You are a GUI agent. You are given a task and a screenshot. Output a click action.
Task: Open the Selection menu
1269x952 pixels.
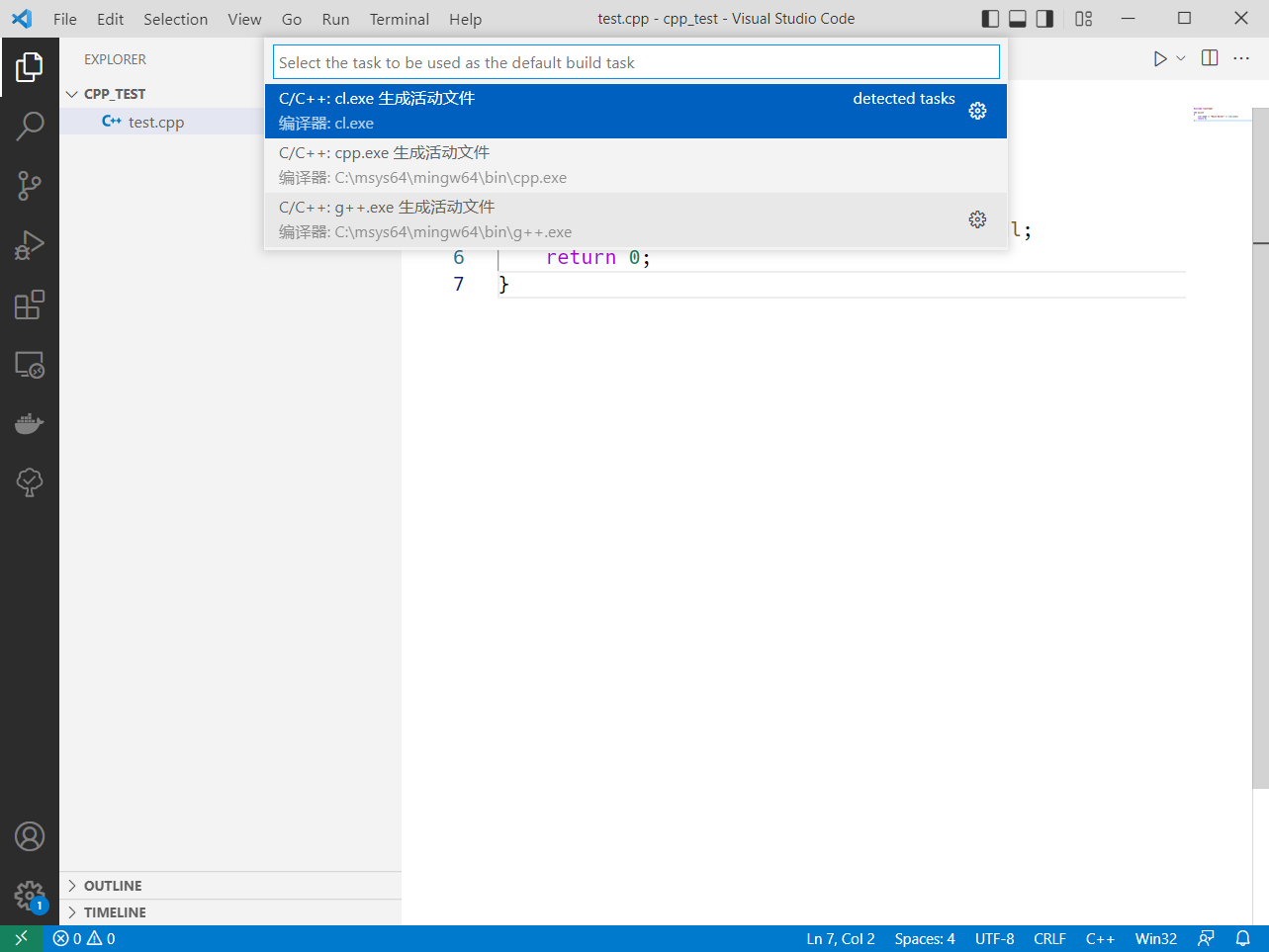tap(176, 19)
